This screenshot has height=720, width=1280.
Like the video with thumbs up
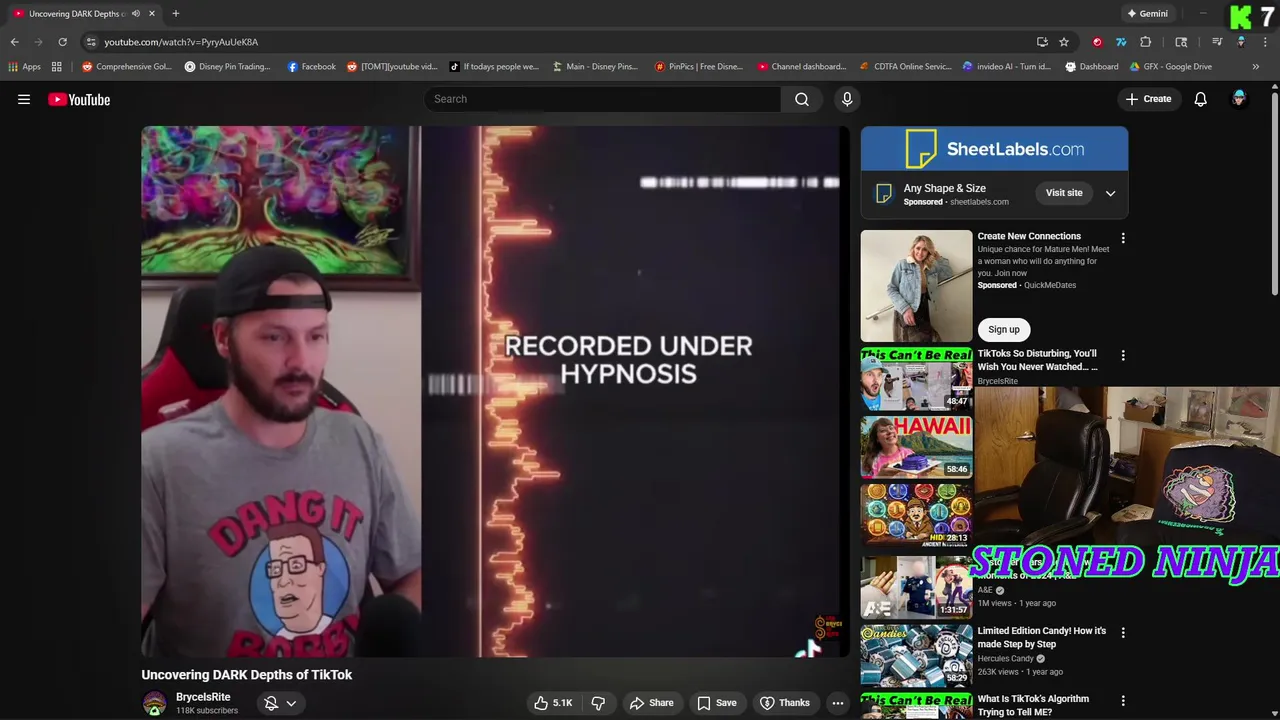click(553, 703)
